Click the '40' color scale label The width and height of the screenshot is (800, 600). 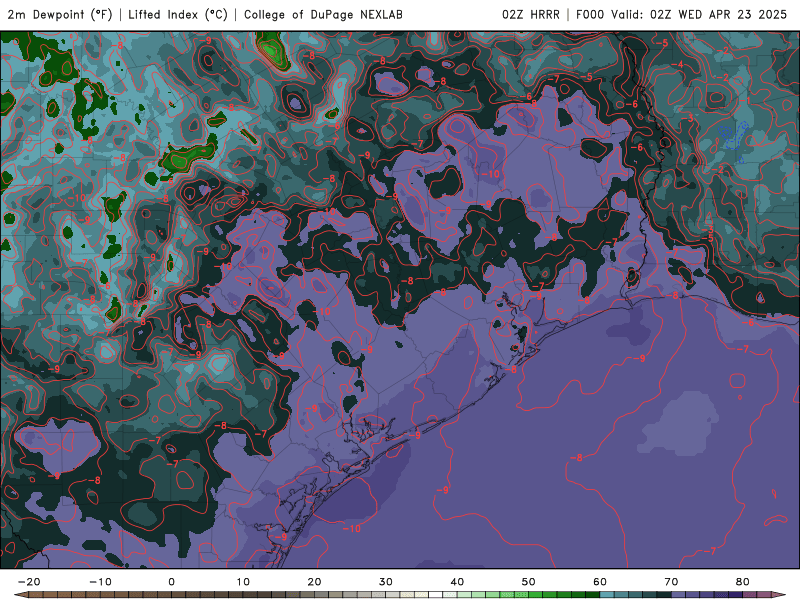coord(457,582)
